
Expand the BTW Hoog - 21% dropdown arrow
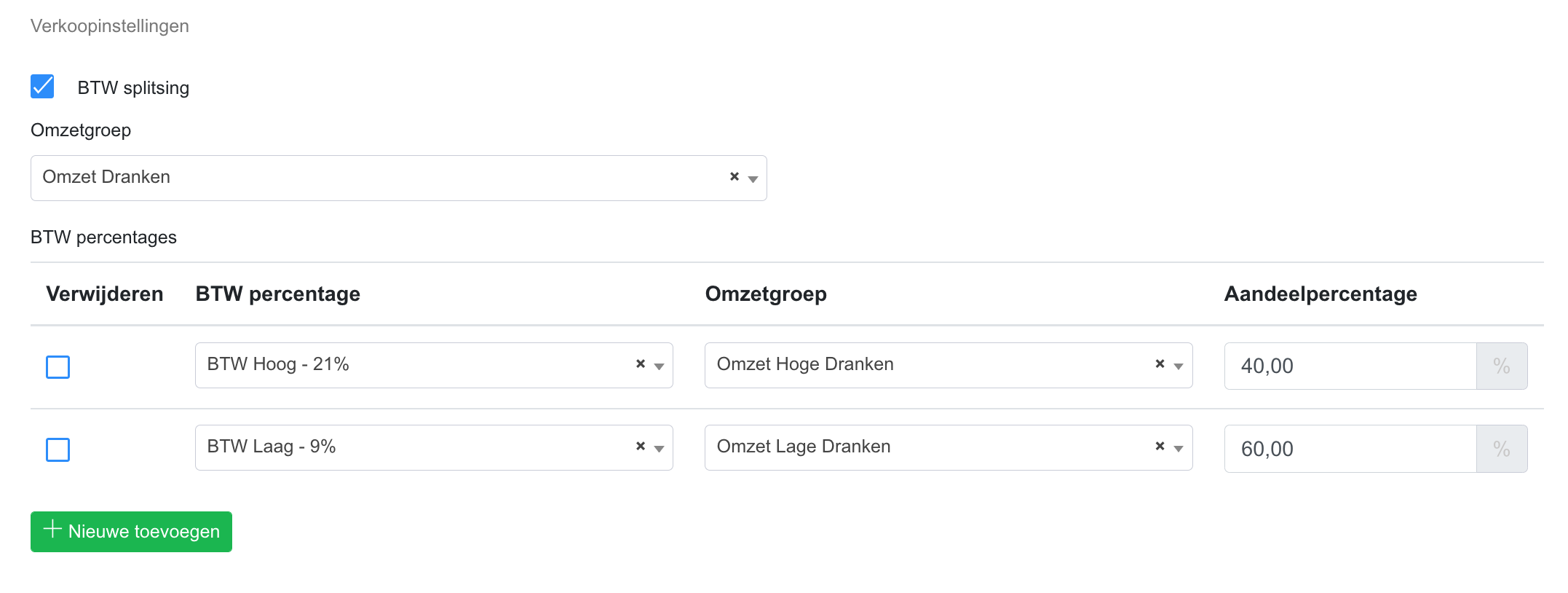point(660,366)
